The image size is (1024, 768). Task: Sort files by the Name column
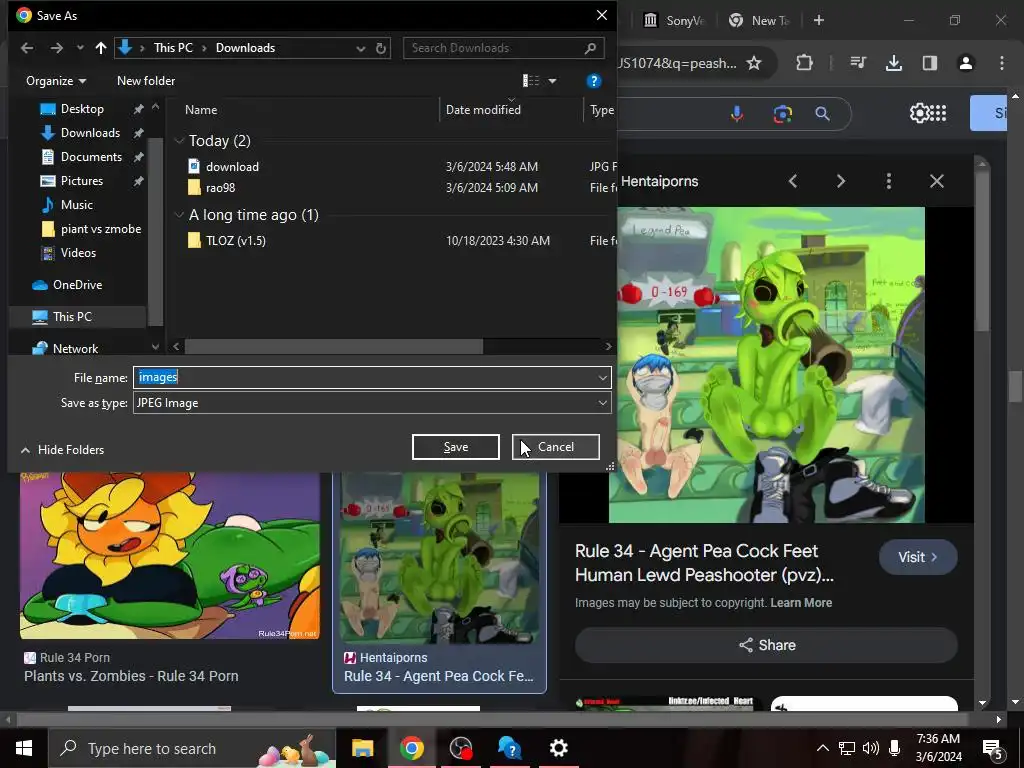[x=200, y=110]
